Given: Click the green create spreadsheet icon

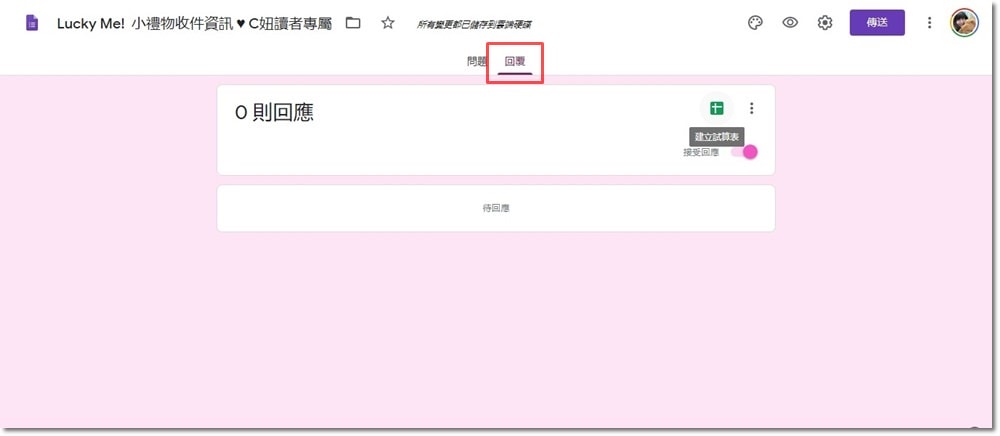Looking at the screenshot, I should 716,109.
